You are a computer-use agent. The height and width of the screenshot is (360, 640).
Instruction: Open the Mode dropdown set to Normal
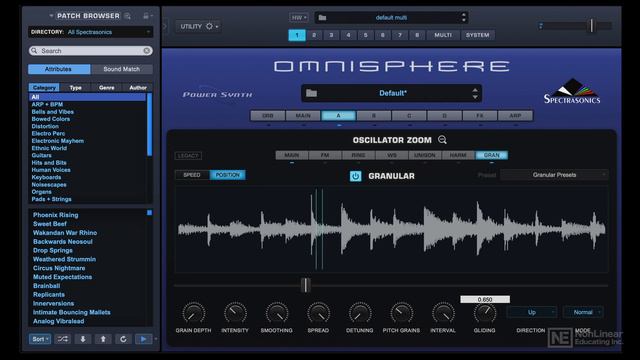coord(583,312)
